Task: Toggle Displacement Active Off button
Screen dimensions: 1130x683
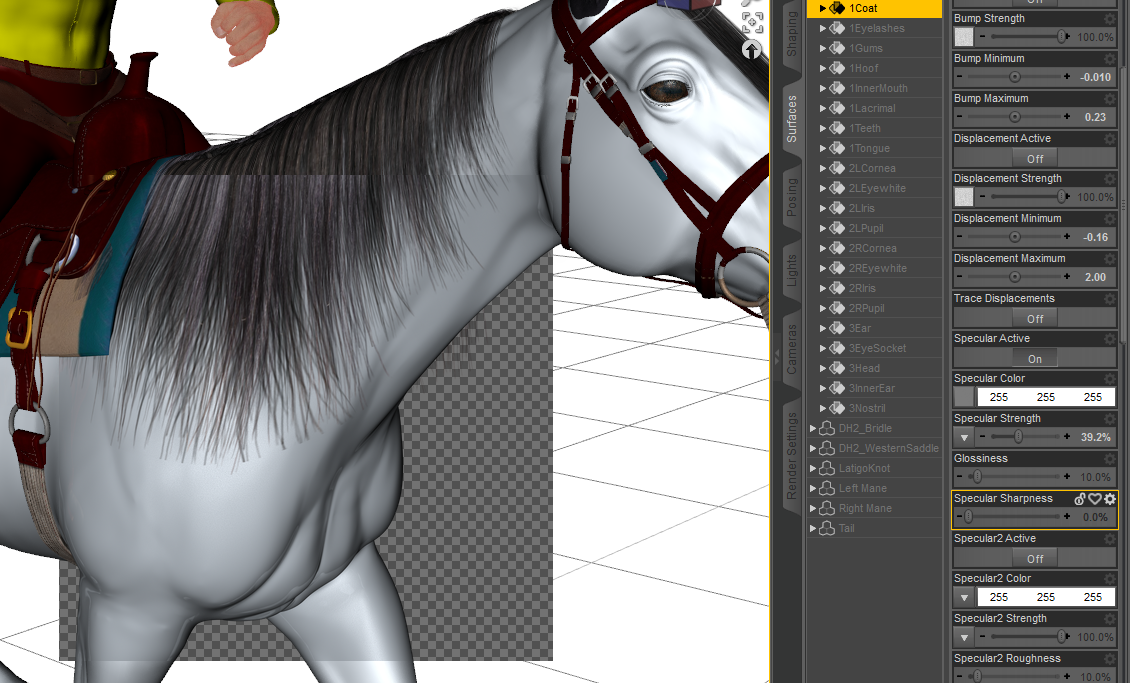Action: [x=1035, y=159]
